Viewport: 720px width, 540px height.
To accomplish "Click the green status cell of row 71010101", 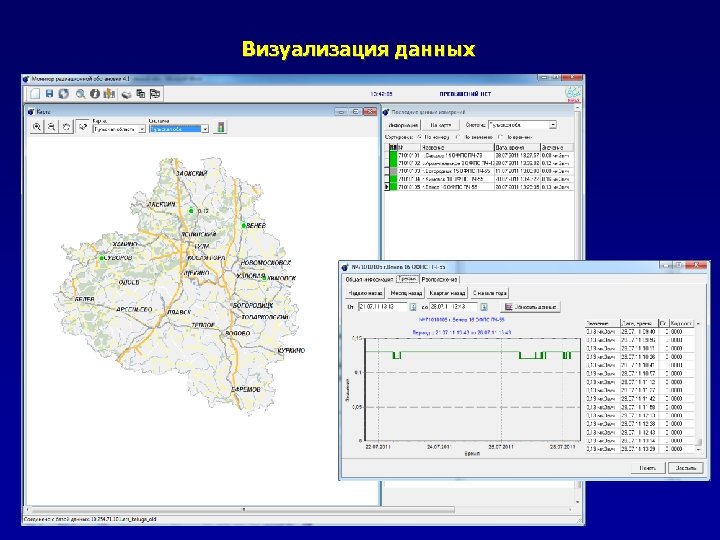I will click(393, 156).
